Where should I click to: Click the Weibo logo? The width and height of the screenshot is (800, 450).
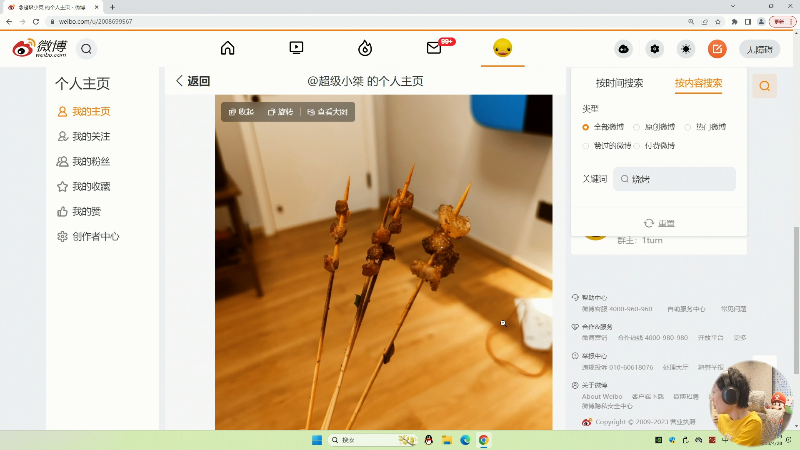tap(39, 48)
